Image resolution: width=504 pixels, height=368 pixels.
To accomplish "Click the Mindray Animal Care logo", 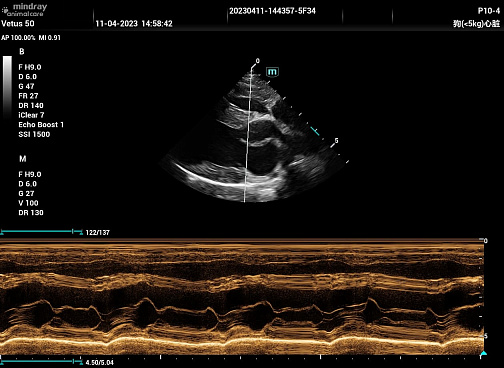I will 25,10.
